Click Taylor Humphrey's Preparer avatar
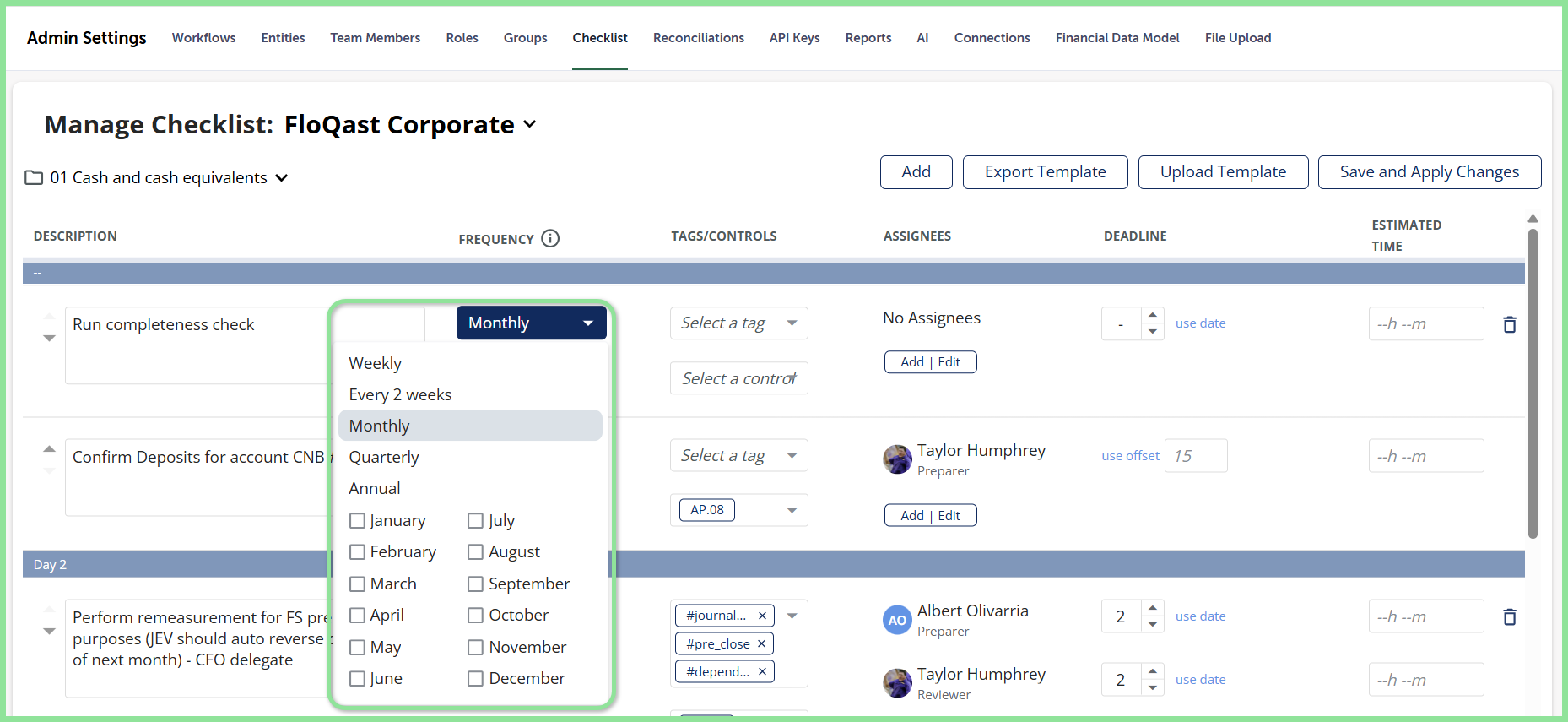This screenshot has height=722, width=1568. pos(897,459)
